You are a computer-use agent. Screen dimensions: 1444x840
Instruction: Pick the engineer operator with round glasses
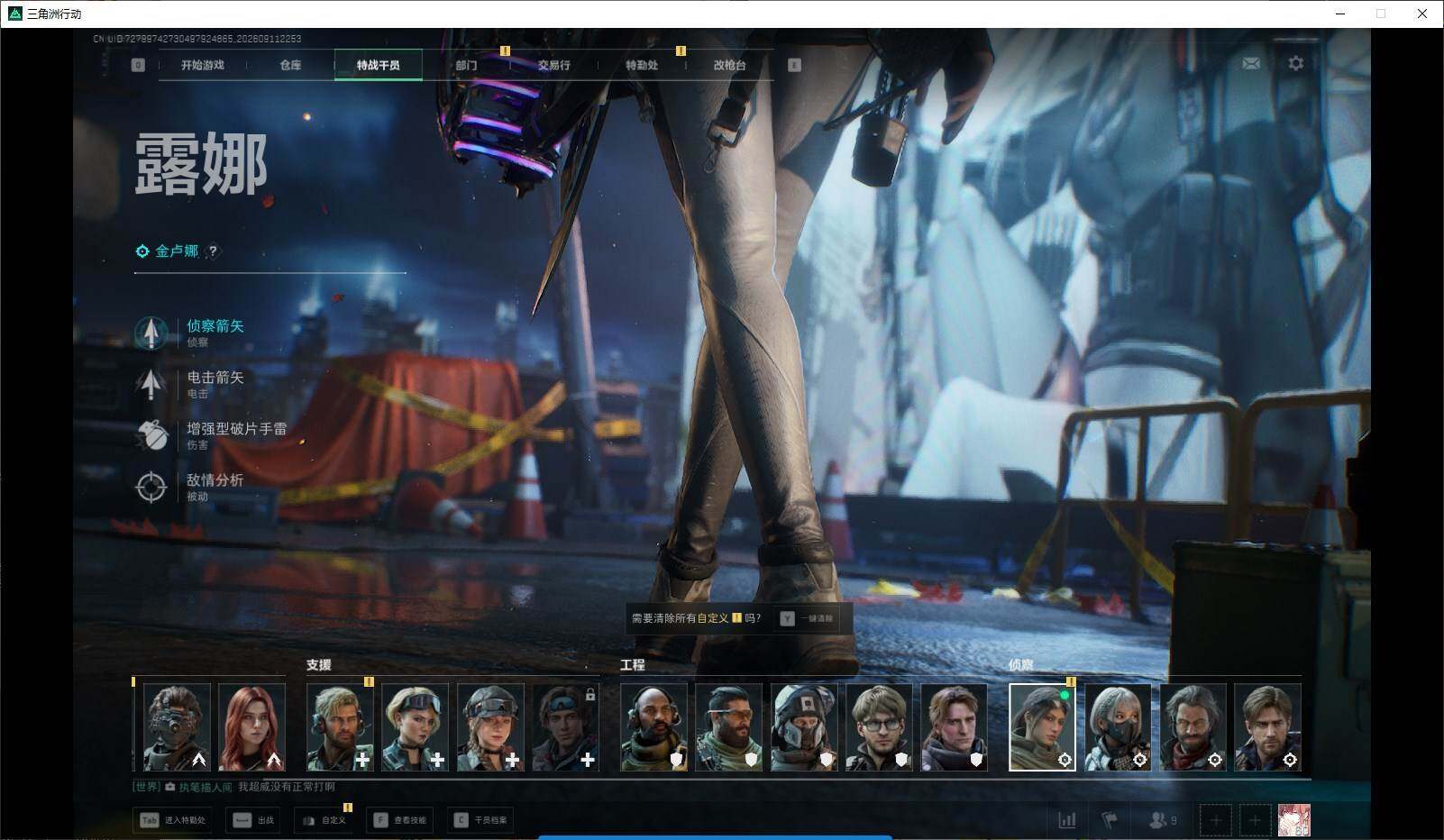[x=879, y=726]
